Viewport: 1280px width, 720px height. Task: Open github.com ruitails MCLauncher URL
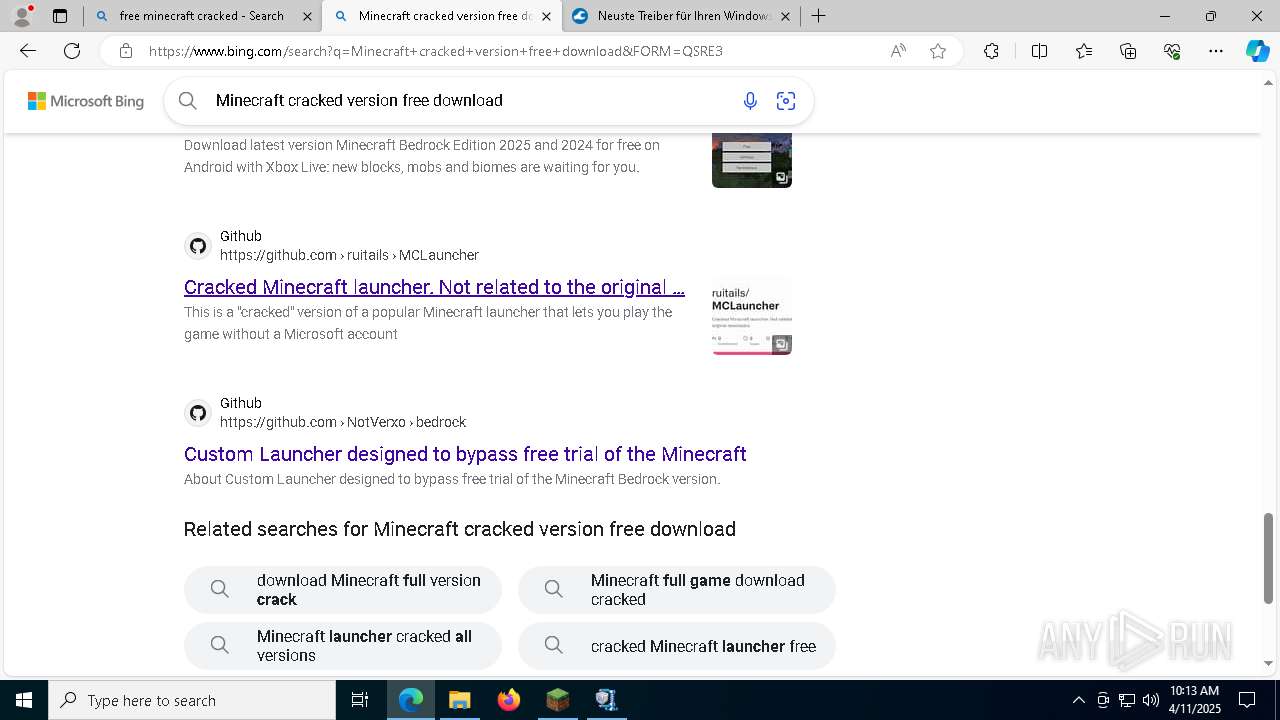click(349, 255)
